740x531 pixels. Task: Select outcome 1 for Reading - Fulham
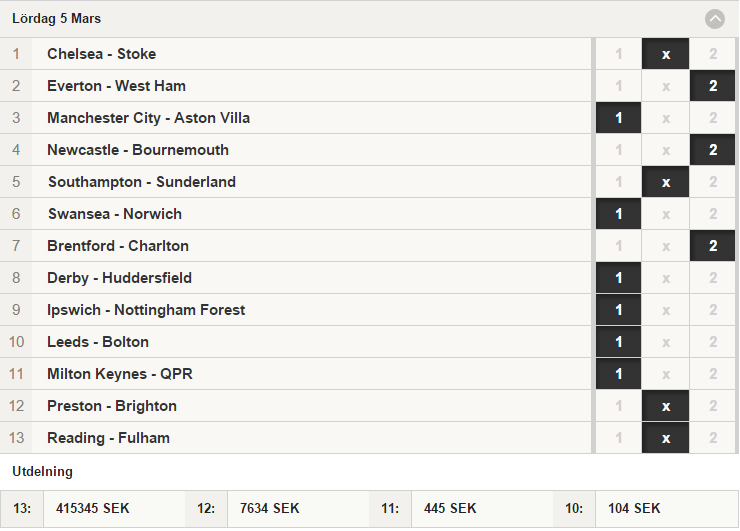click(618, 438)
